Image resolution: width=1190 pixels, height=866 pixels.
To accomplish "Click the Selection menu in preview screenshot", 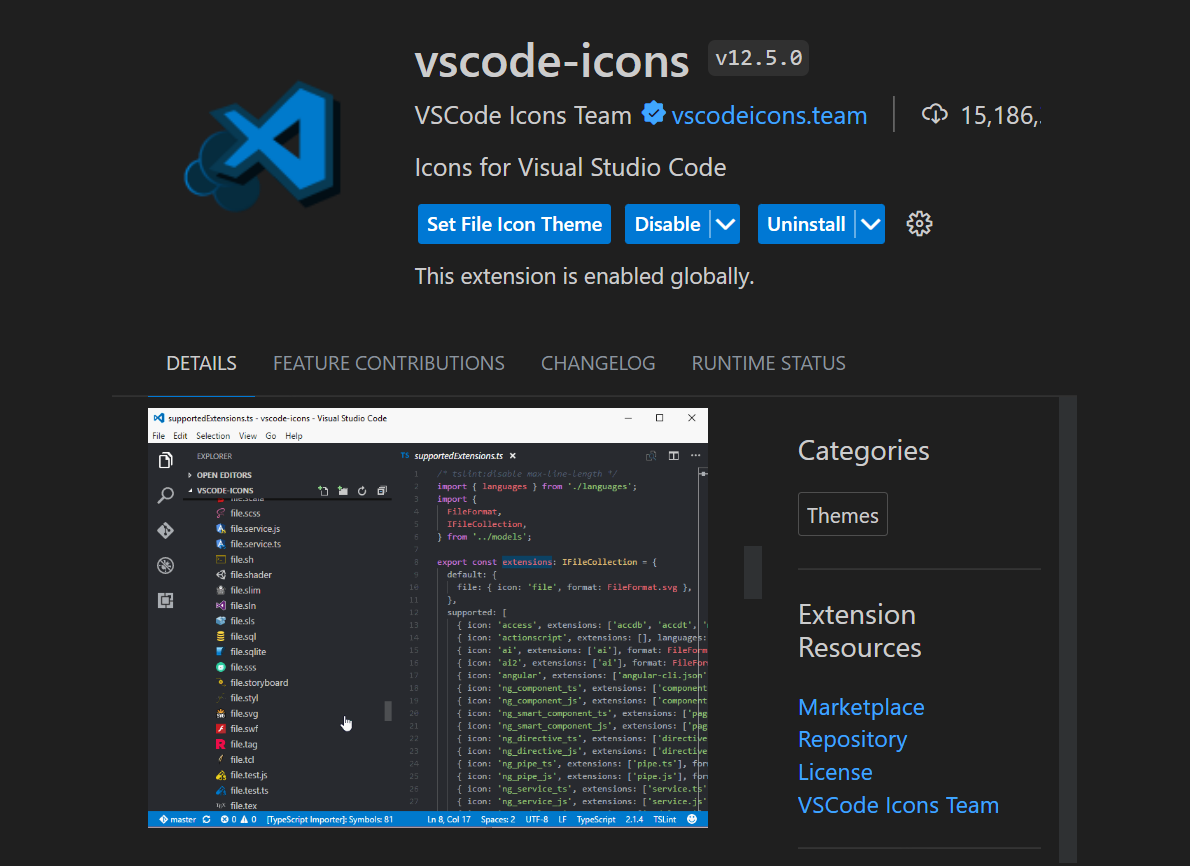I will [212, 436].
